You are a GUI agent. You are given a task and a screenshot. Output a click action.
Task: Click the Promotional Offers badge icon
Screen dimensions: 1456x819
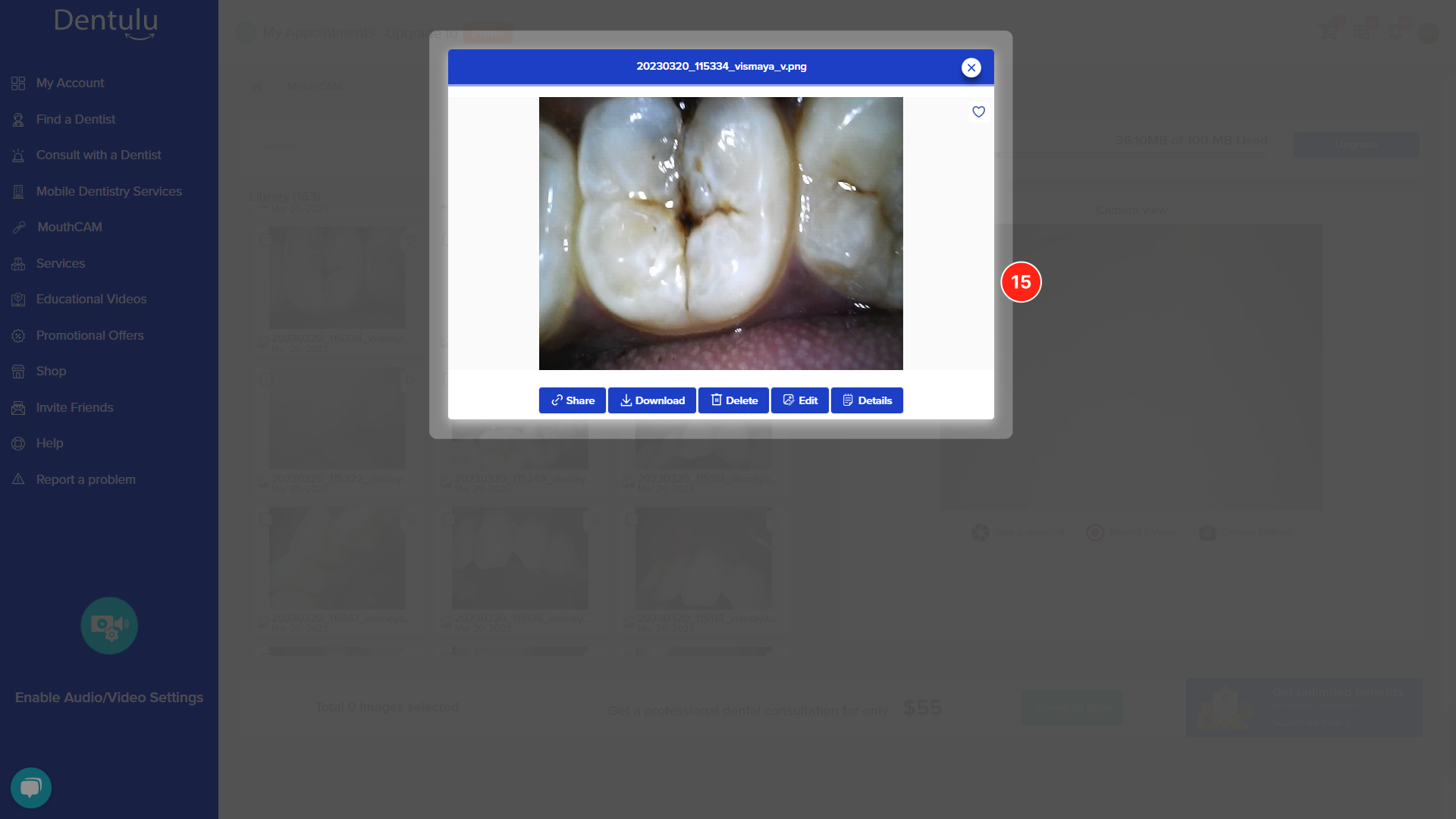pyautogui.click(x=18, y=336)
